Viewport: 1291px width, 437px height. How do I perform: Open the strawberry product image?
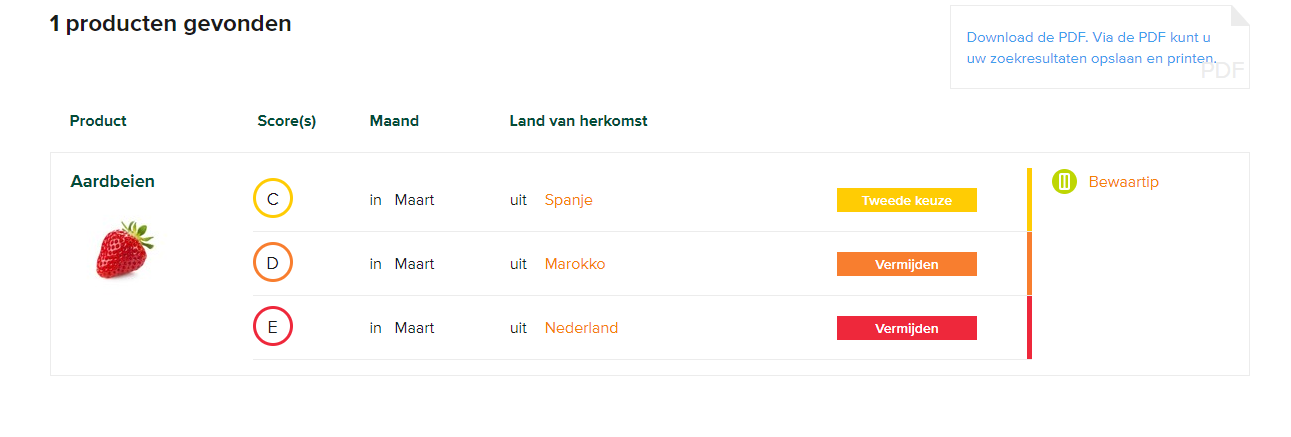(x=125, y=250)
